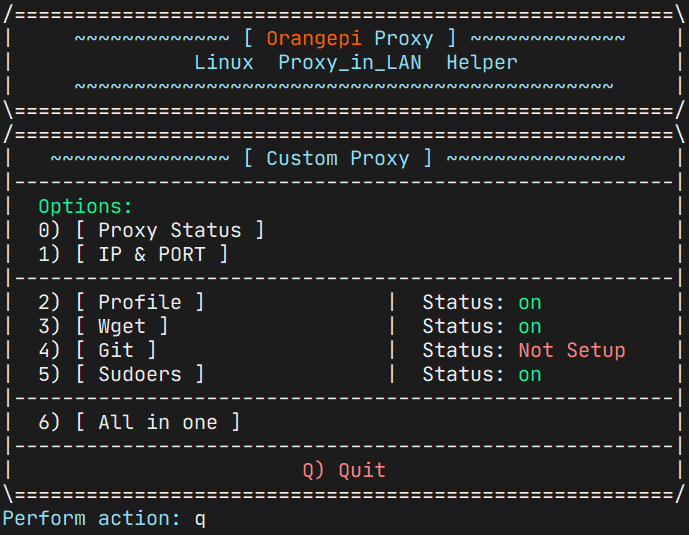Click the Profile status 'on' indicator

[x=530, y=303]
